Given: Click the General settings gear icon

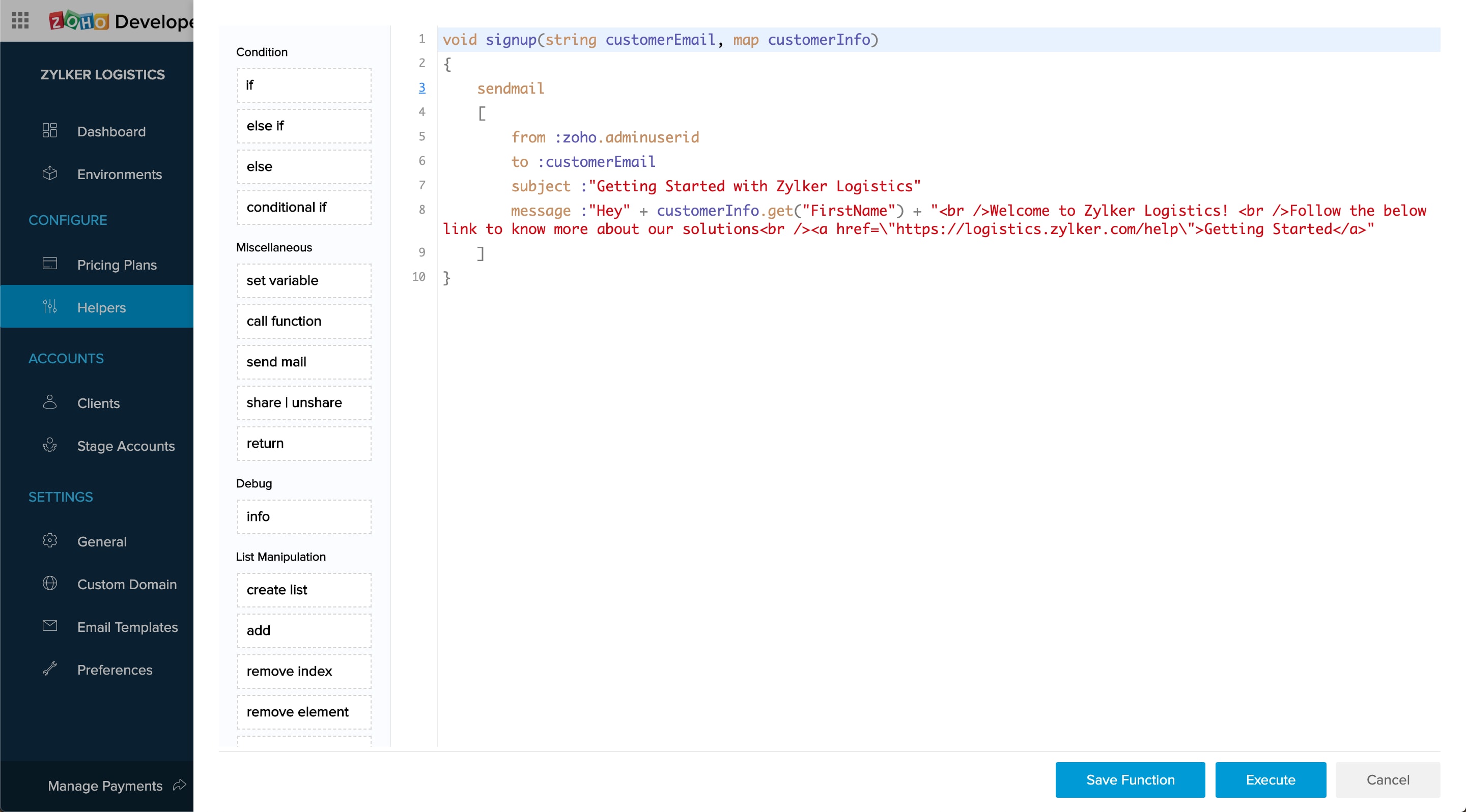Looking at the screenshot, I should (x=49, y=541).
